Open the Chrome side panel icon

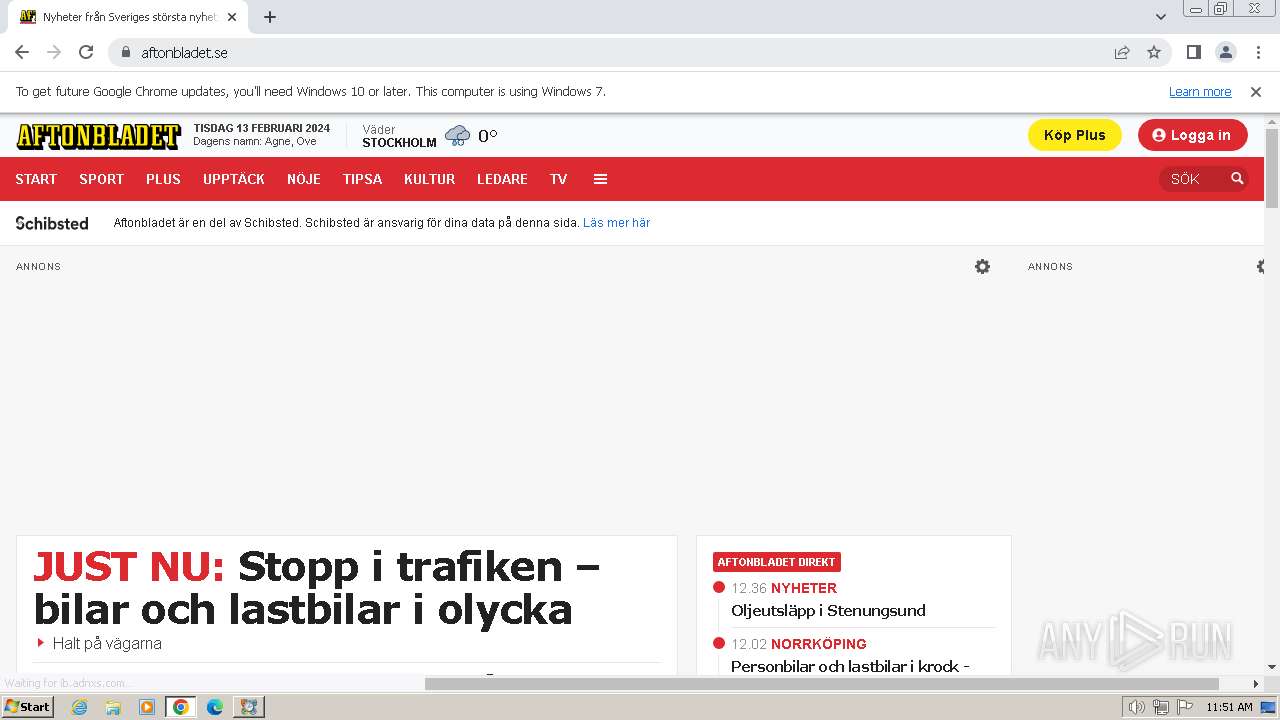tap(1194, 52)
